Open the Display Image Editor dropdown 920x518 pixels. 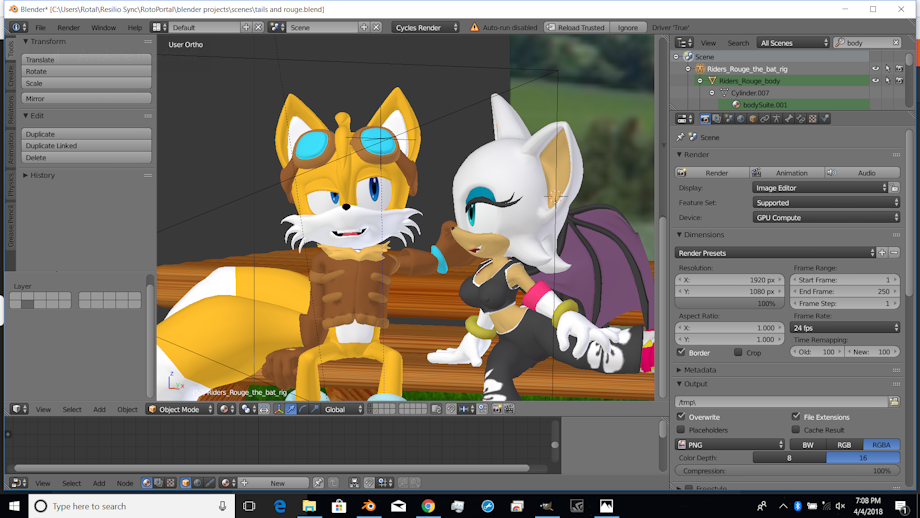pos(820,188)
